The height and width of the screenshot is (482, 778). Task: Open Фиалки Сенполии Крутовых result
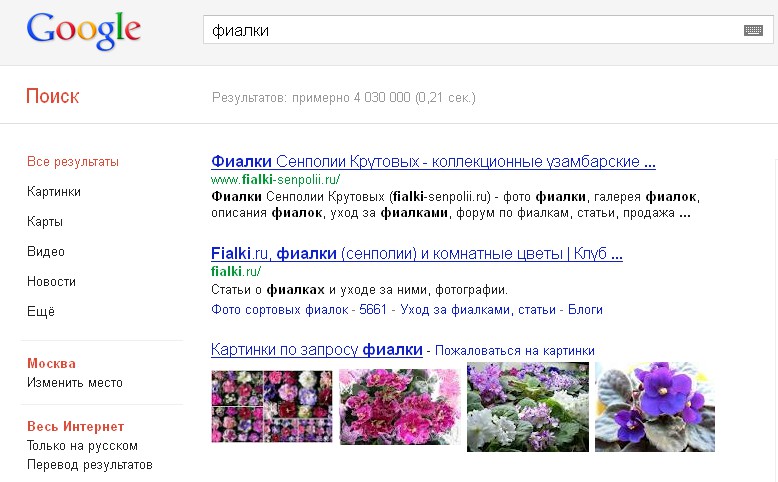(x=433, y=161)
